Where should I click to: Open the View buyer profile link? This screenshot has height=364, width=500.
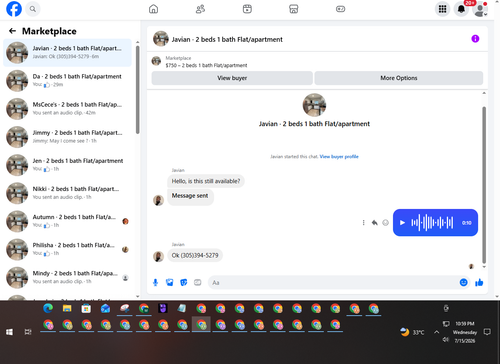[339, 156]
